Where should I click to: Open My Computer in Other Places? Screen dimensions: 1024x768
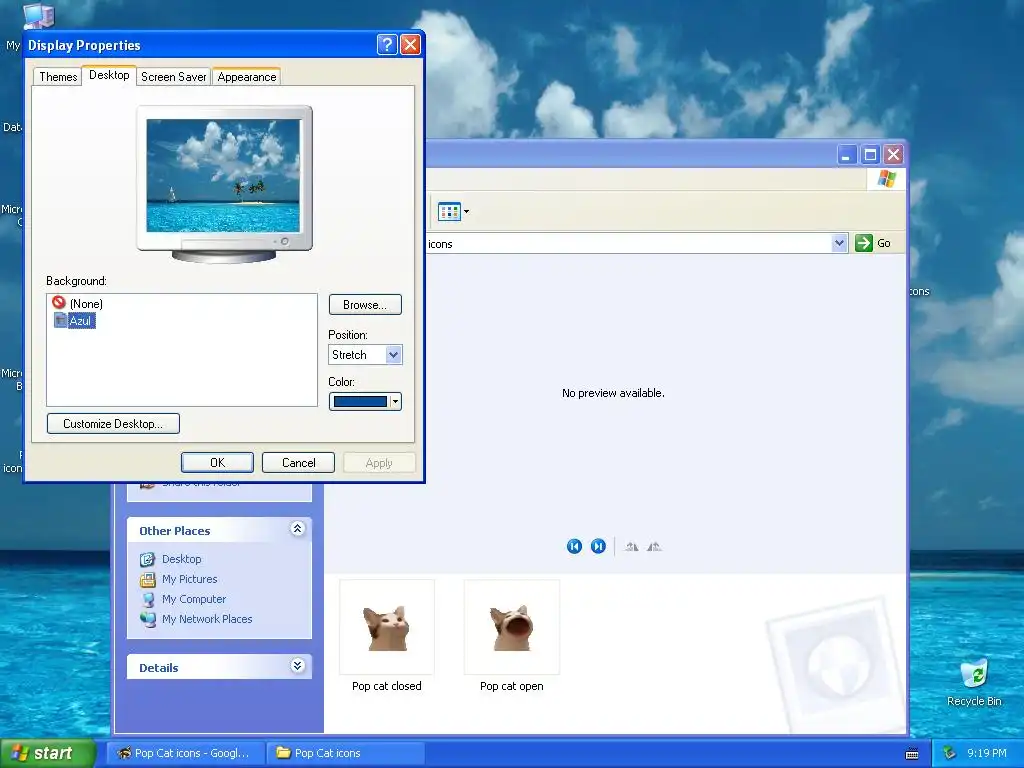[x=194, y=599]
